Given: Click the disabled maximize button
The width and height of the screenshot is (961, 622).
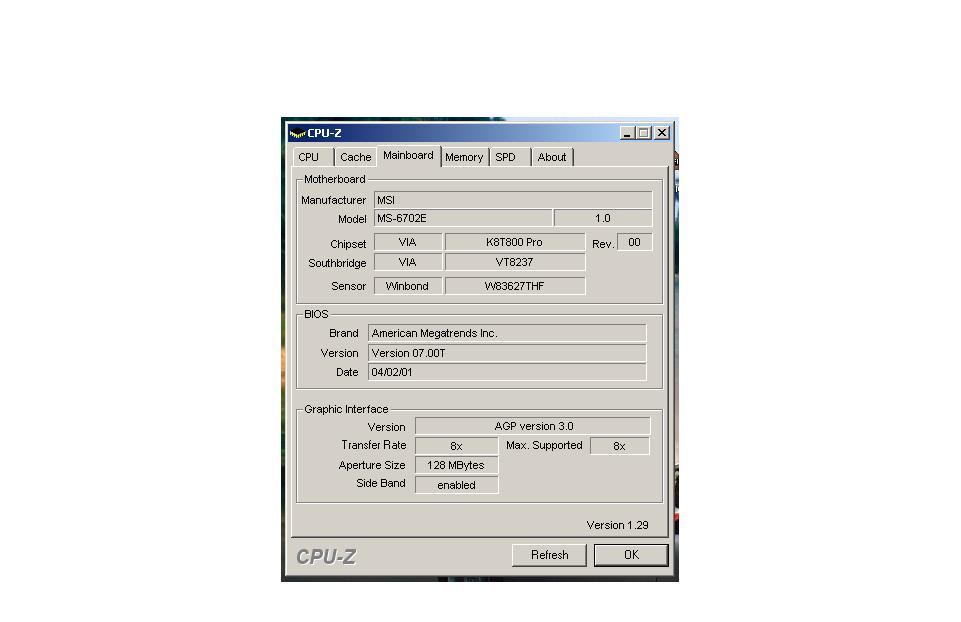Looking at the screenshot, I should [x=644, y=133].
